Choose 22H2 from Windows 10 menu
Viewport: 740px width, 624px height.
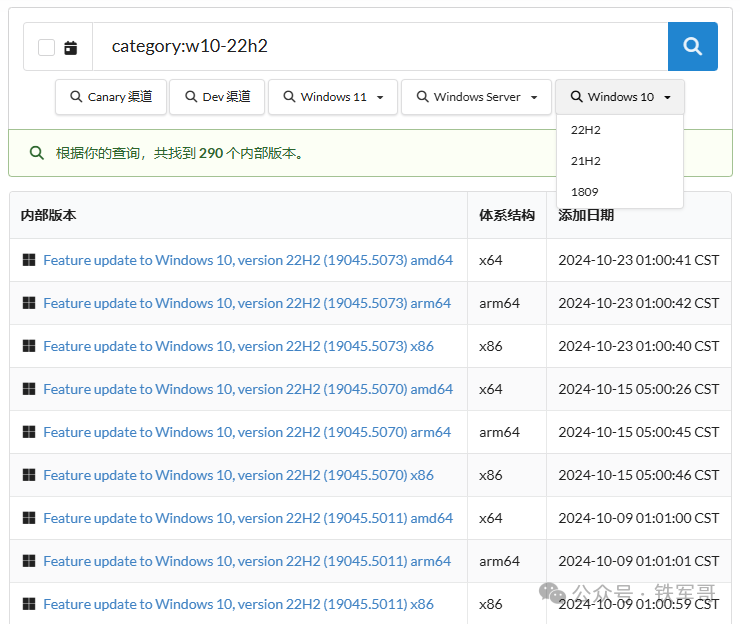(620, 130)
